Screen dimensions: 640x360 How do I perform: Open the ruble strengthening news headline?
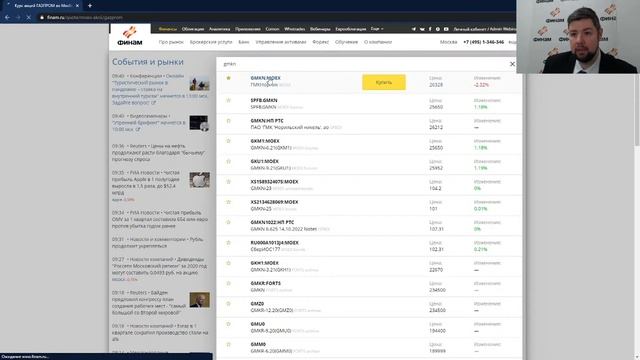coord(158,243)
